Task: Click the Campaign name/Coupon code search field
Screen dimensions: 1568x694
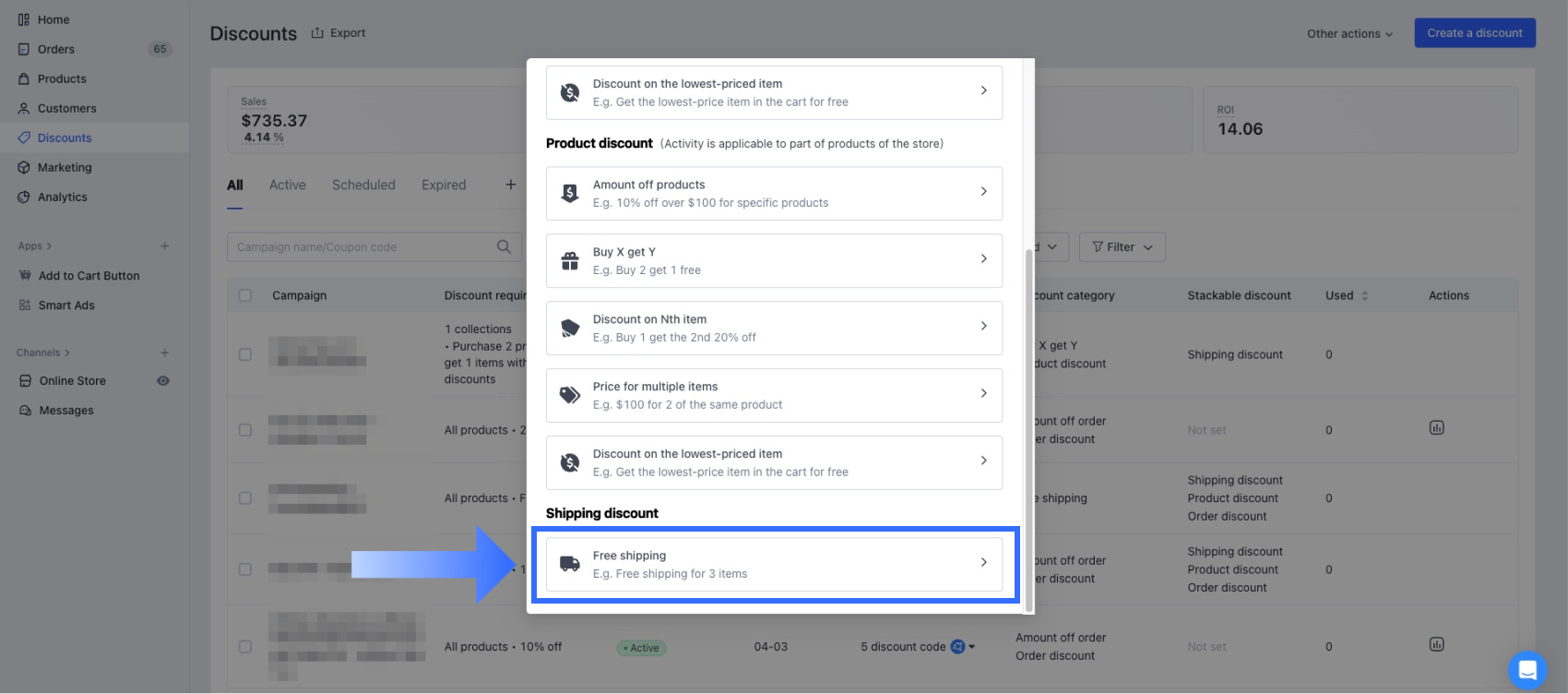Action: pos(360,246)
